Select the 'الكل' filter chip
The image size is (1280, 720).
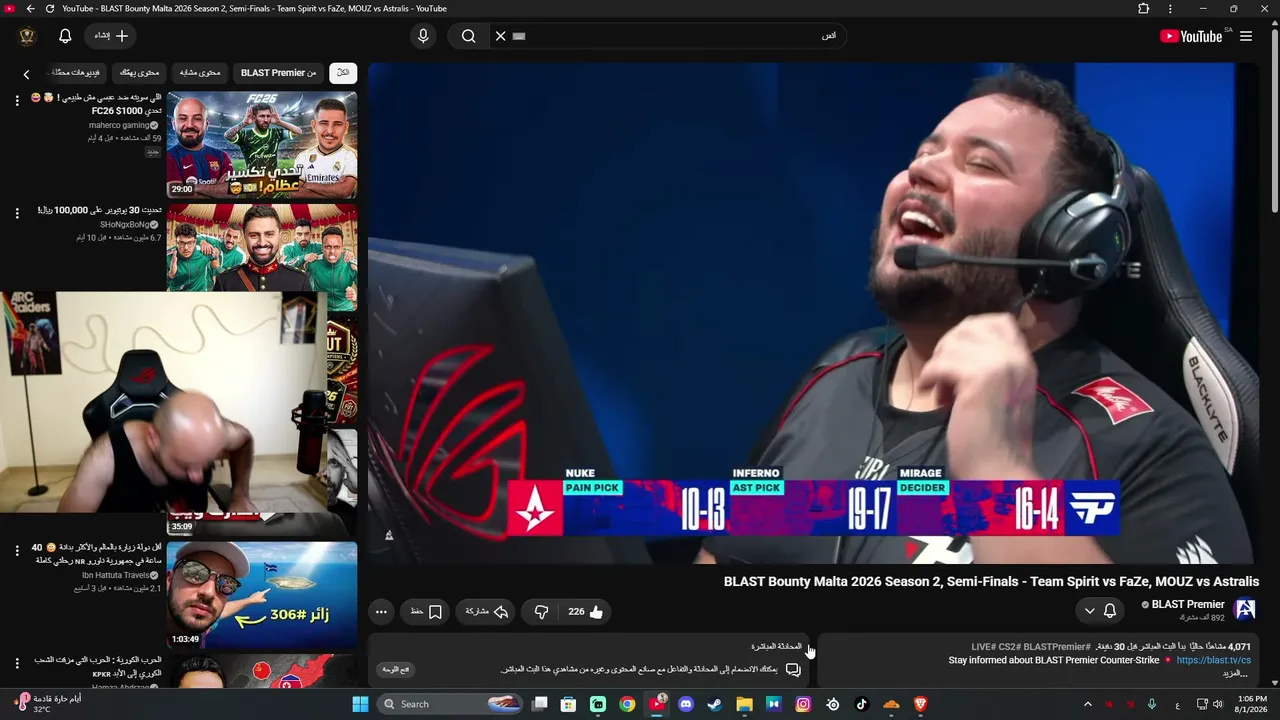coord(343,73)
